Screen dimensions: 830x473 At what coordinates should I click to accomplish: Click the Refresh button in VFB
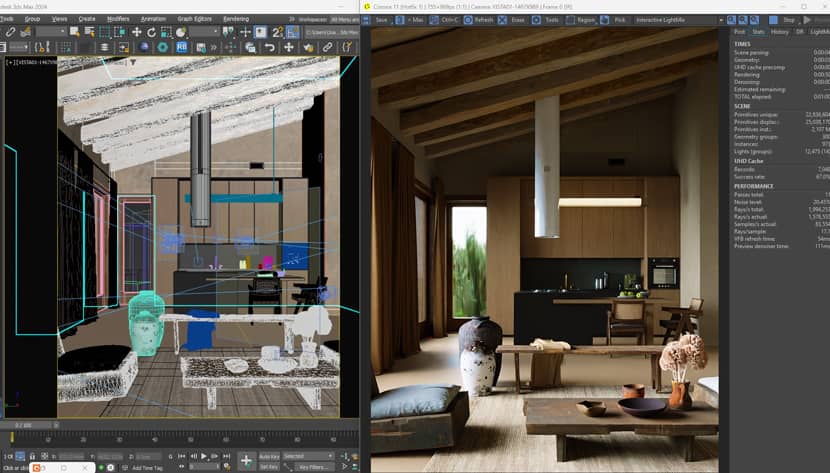(479, 20)
